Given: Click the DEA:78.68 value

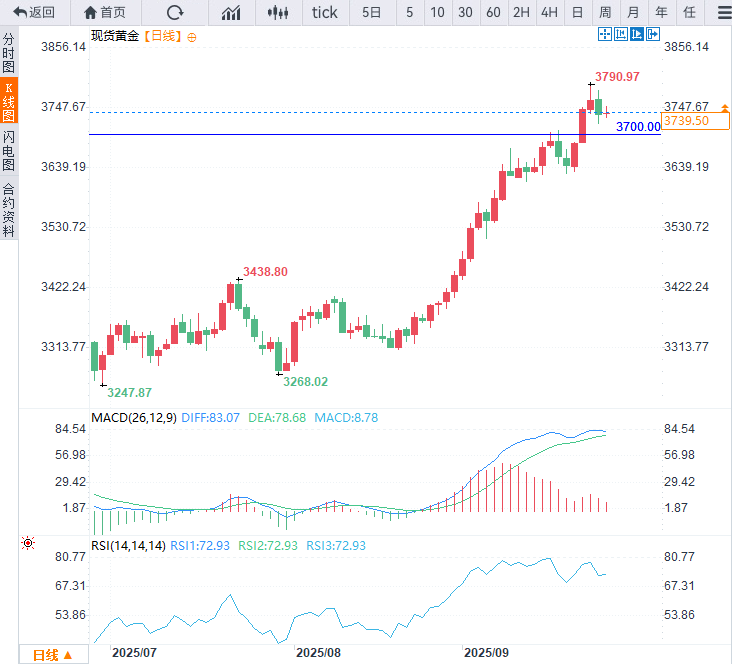Looking at the screenshot, I should [277, 417].
